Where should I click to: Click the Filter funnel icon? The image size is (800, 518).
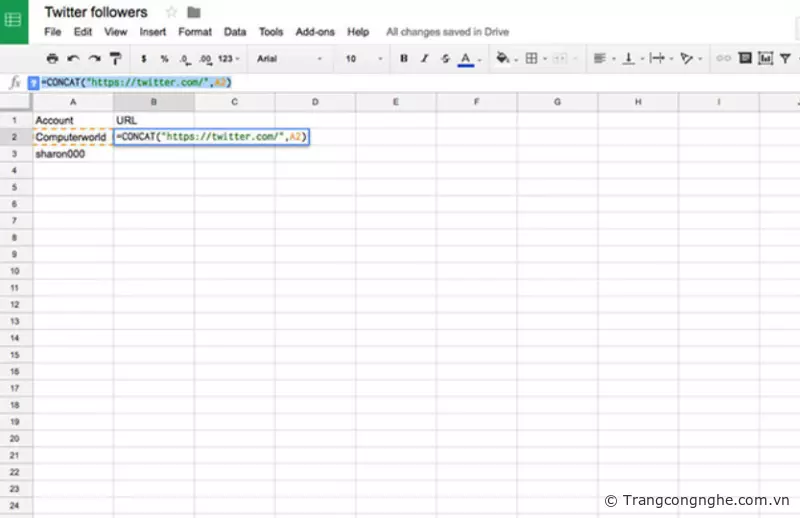pos(785,59)
